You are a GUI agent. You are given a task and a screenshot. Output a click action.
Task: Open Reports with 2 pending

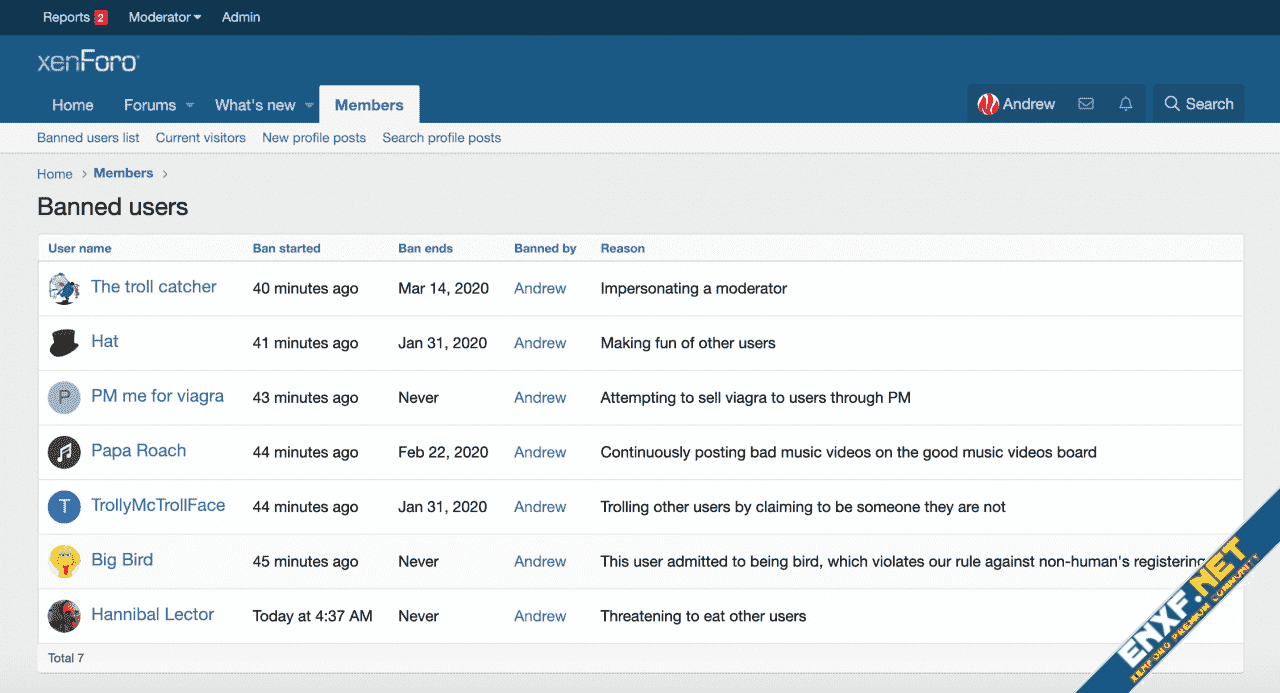74,17
